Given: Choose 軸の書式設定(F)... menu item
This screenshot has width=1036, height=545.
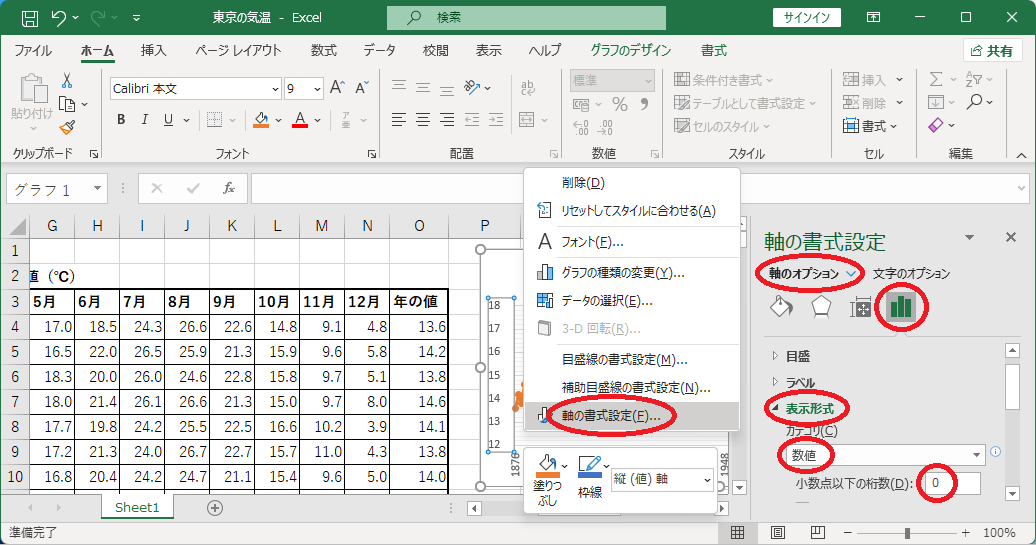Looking at the screenshot, I should (x=632, y=416).
